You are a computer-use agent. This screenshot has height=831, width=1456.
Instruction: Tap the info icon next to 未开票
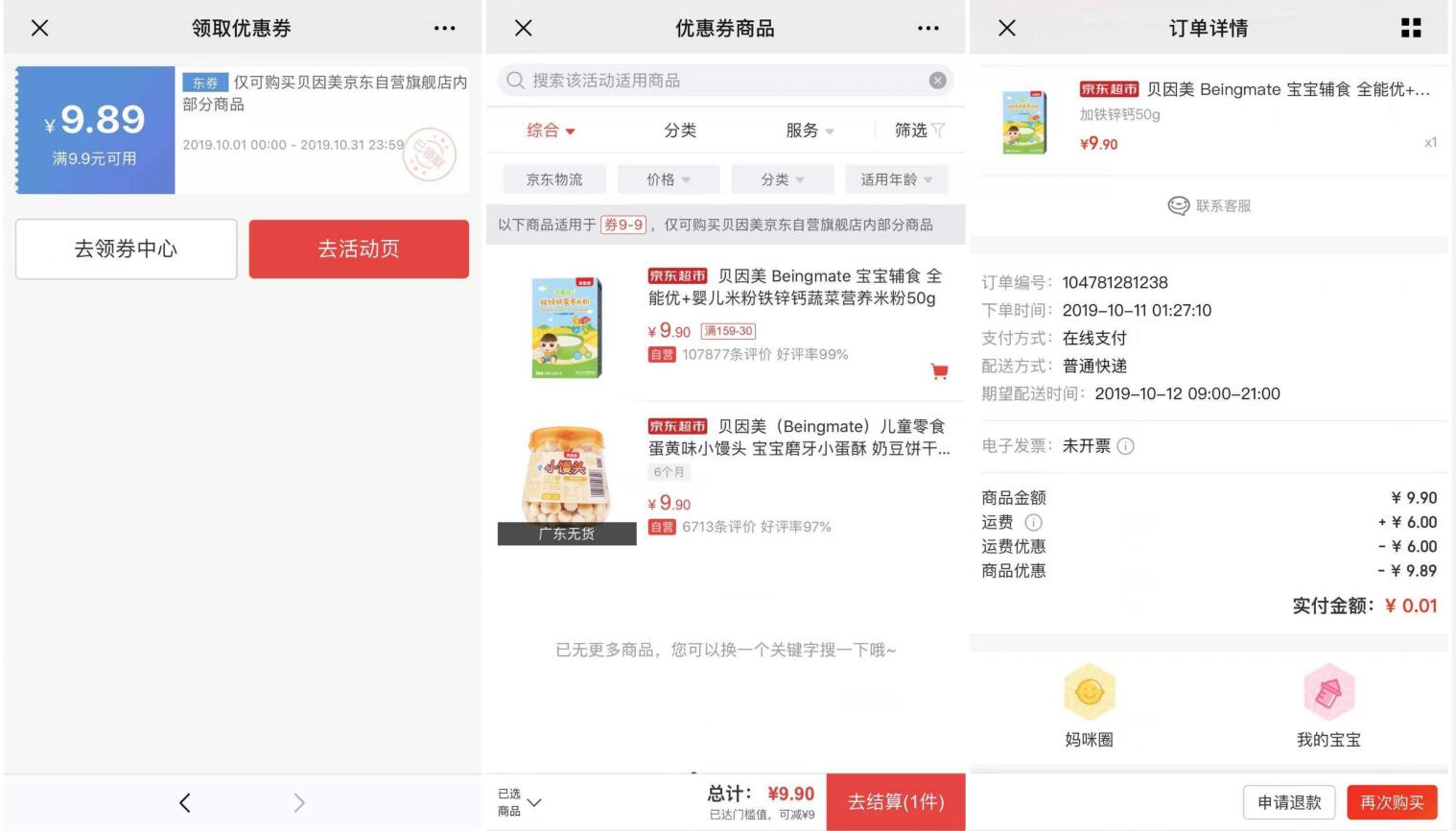click(x=1126, y=446)
